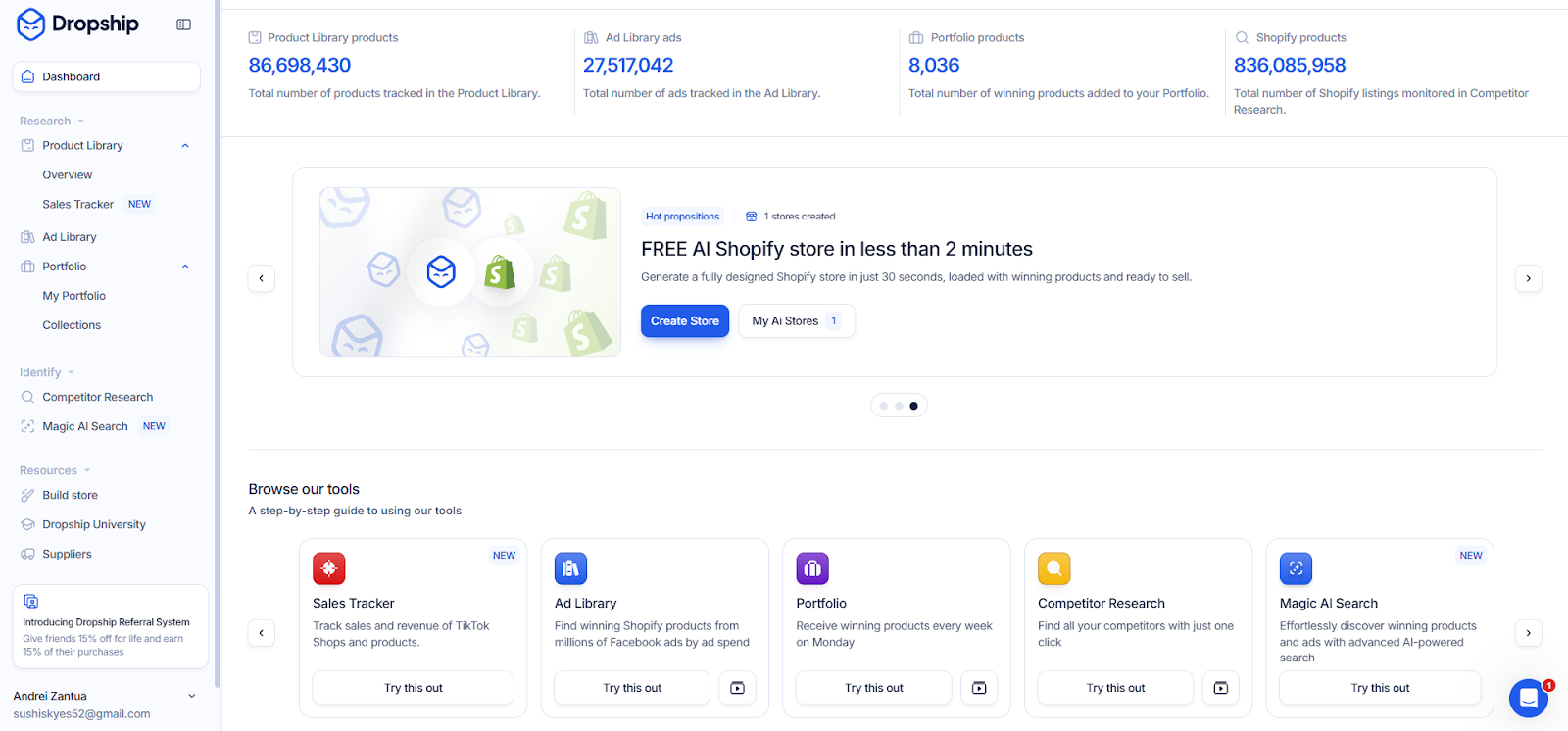Click the Create Store button
This screenshot has height=731, width=1568.
click(685, 321)
